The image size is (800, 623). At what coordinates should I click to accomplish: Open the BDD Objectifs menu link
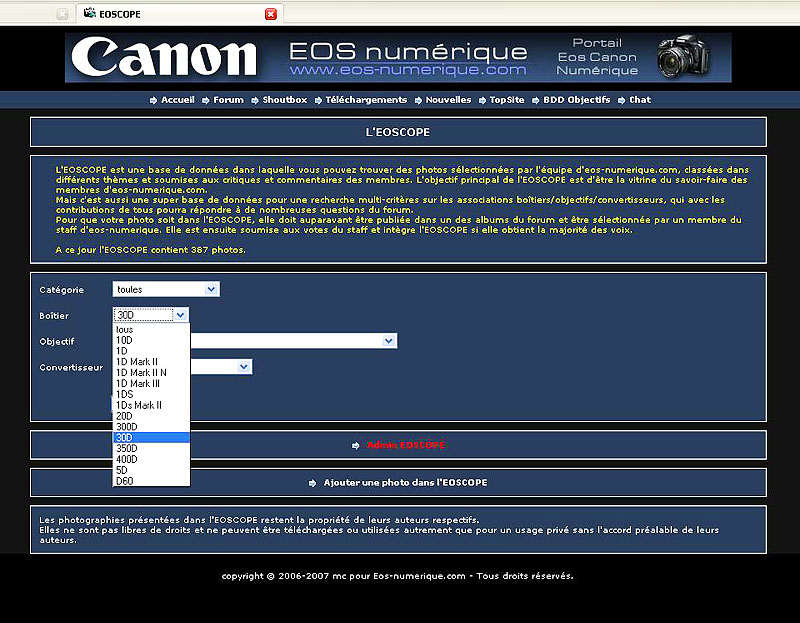[x=577, y=99]
